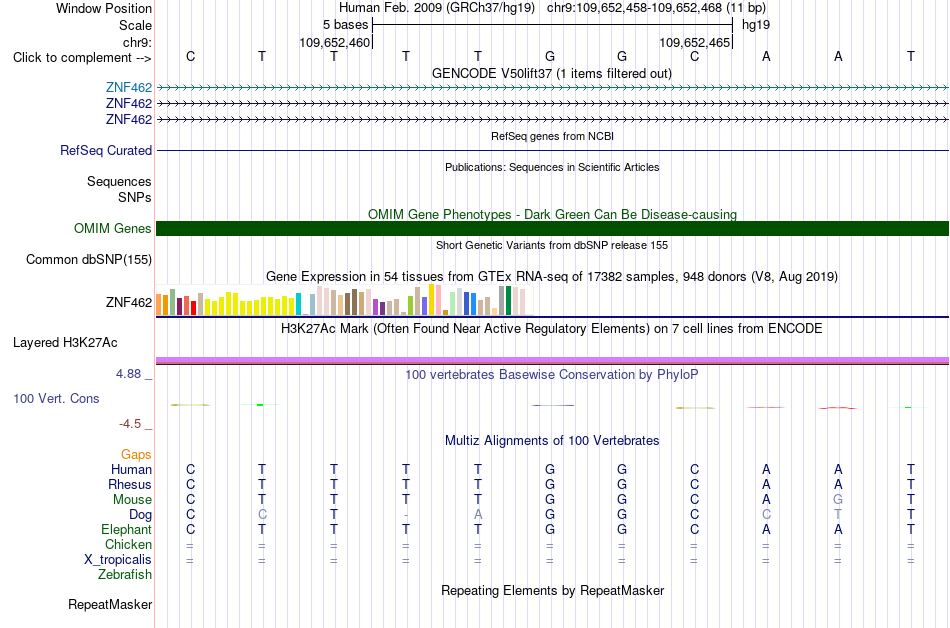
Task: Open 'RefSeq genes from NCBI' track title
Action: click(x=552, y=136)
